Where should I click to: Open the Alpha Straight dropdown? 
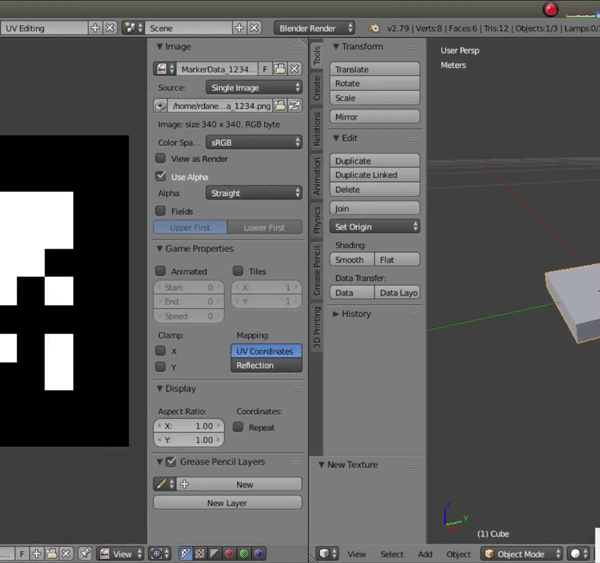254,193
